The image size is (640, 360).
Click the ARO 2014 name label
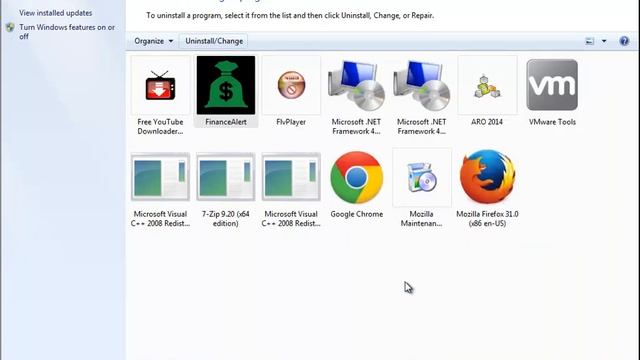tap(487, 122)
